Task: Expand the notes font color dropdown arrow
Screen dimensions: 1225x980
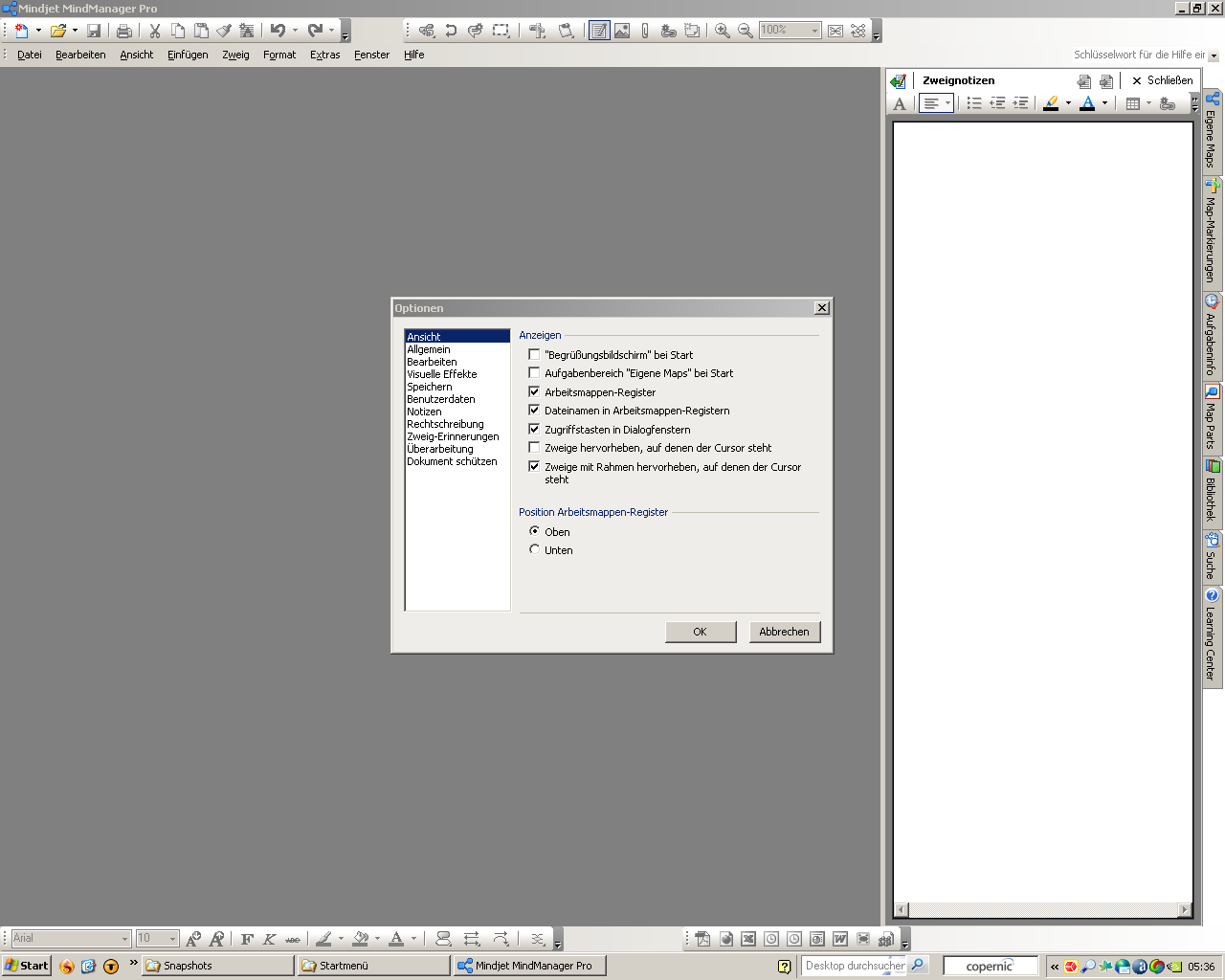Action: 1104,103
